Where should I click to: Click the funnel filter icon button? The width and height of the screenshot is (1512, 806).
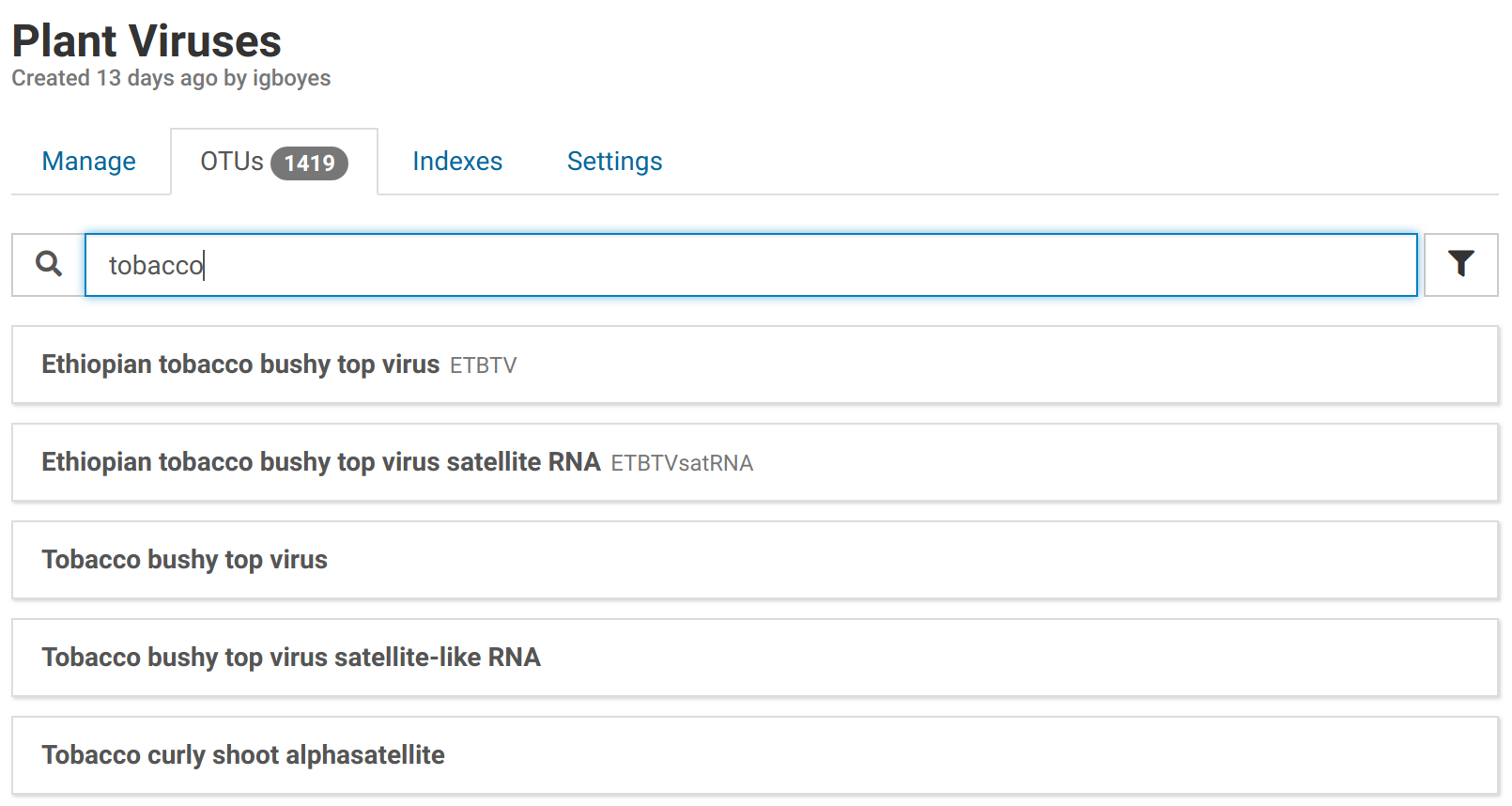(x=1460, y=264)
